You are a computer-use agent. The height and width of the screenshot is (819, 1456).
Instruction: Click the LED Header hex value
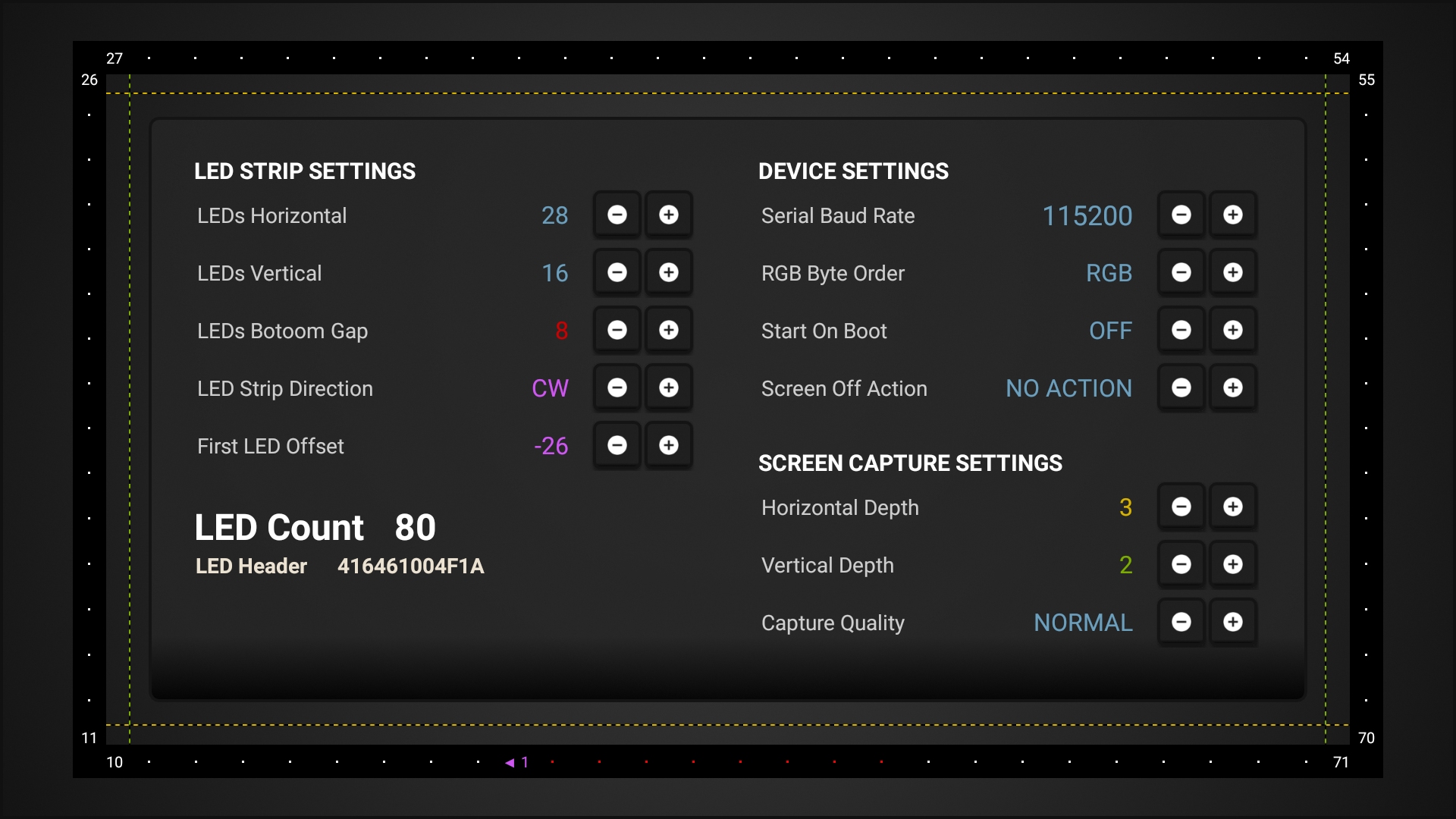410,566
